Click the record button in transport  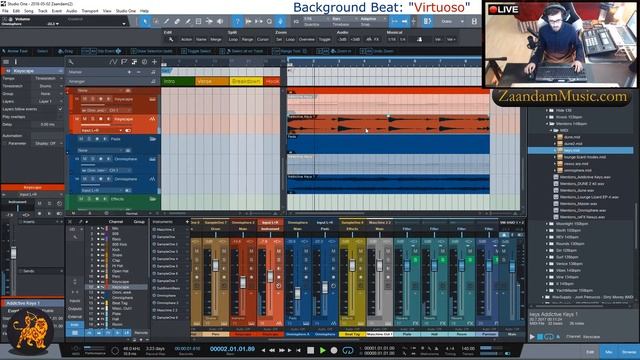pos(334,350)
